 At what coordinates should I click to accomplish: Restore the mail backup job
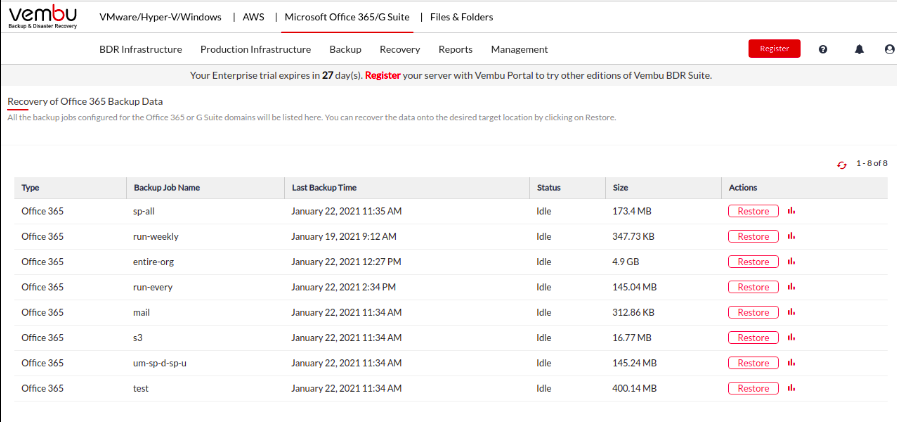click(x=753, y=312)
